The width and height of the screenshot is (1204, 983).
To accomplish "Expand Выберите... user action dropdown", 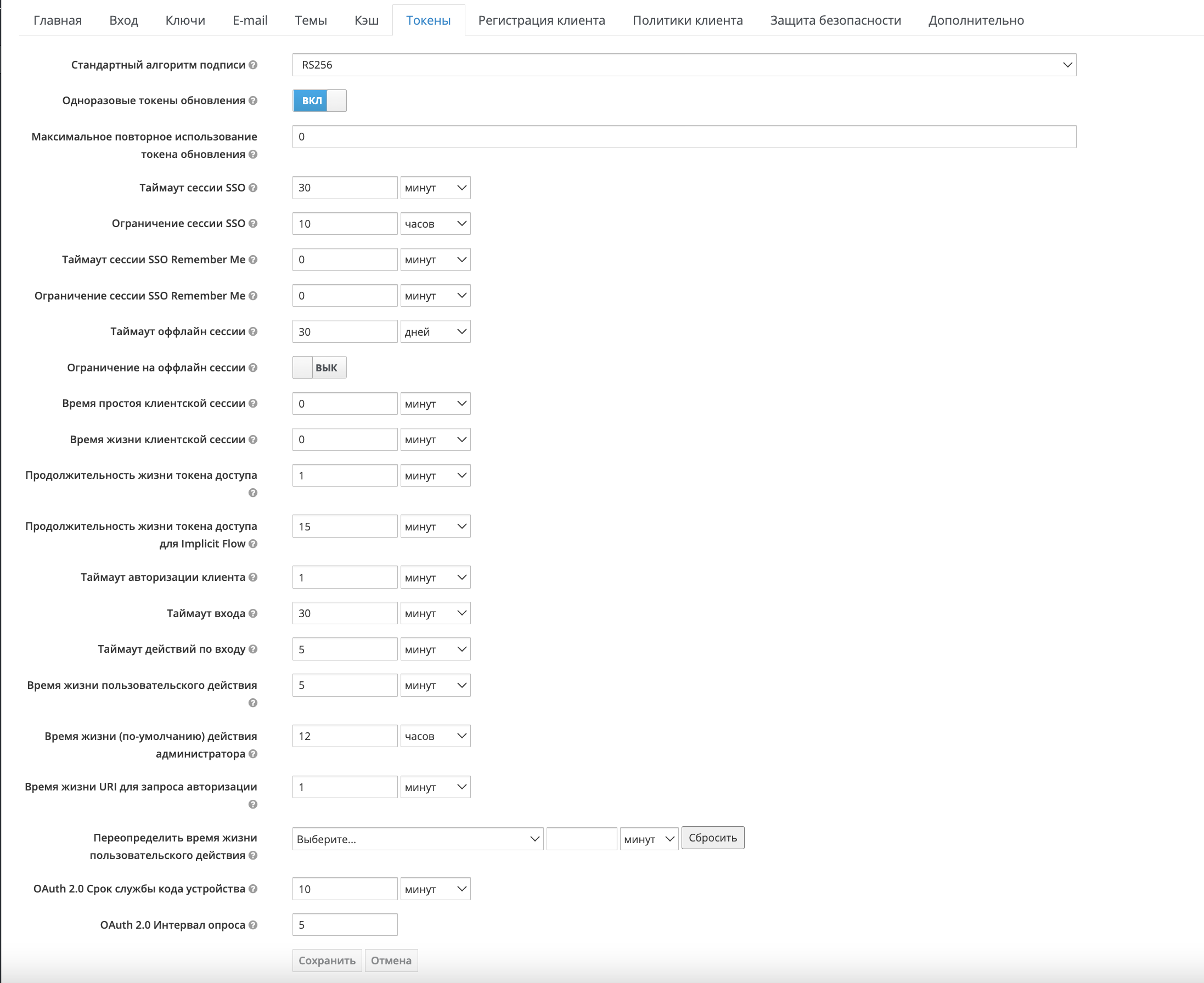I will click(x=418, y=839).
